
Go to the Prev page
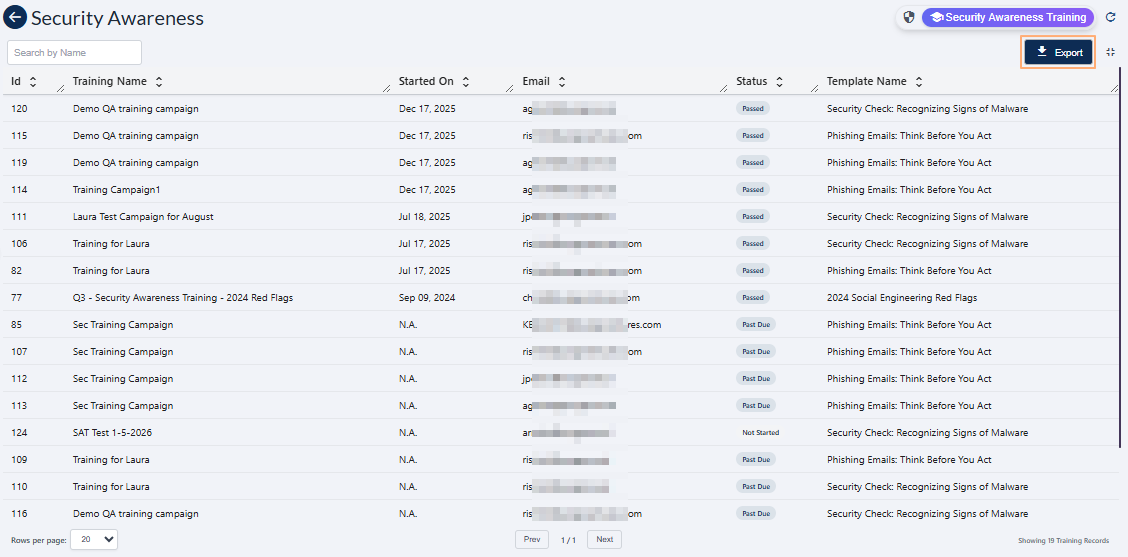click(532, 539)
